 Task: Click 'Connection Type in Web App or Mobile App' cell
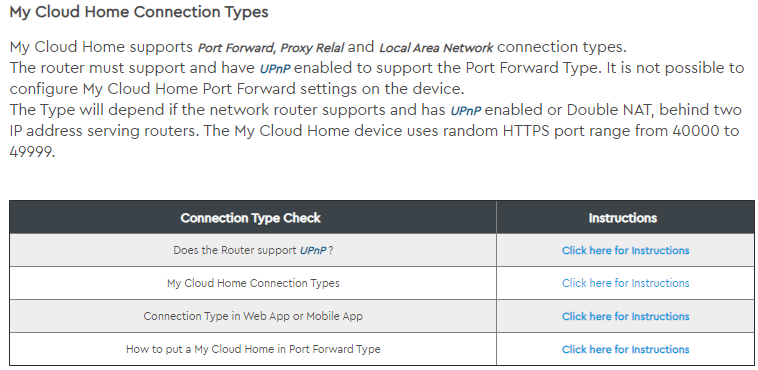click(x=253, y=316)
